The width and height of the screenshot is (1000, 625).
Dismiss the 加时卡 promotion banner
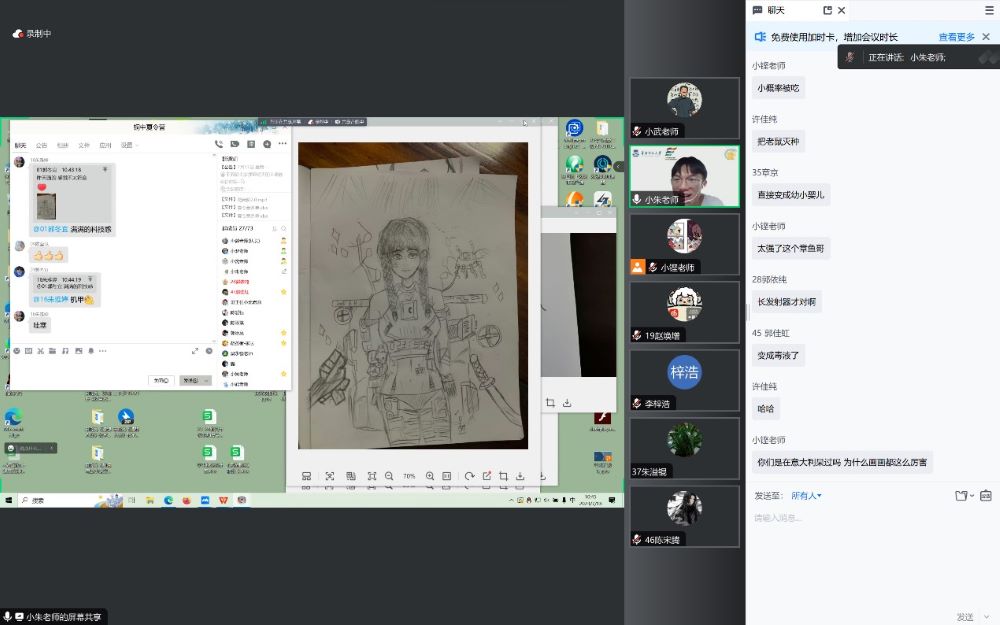[x=986, y=37]
